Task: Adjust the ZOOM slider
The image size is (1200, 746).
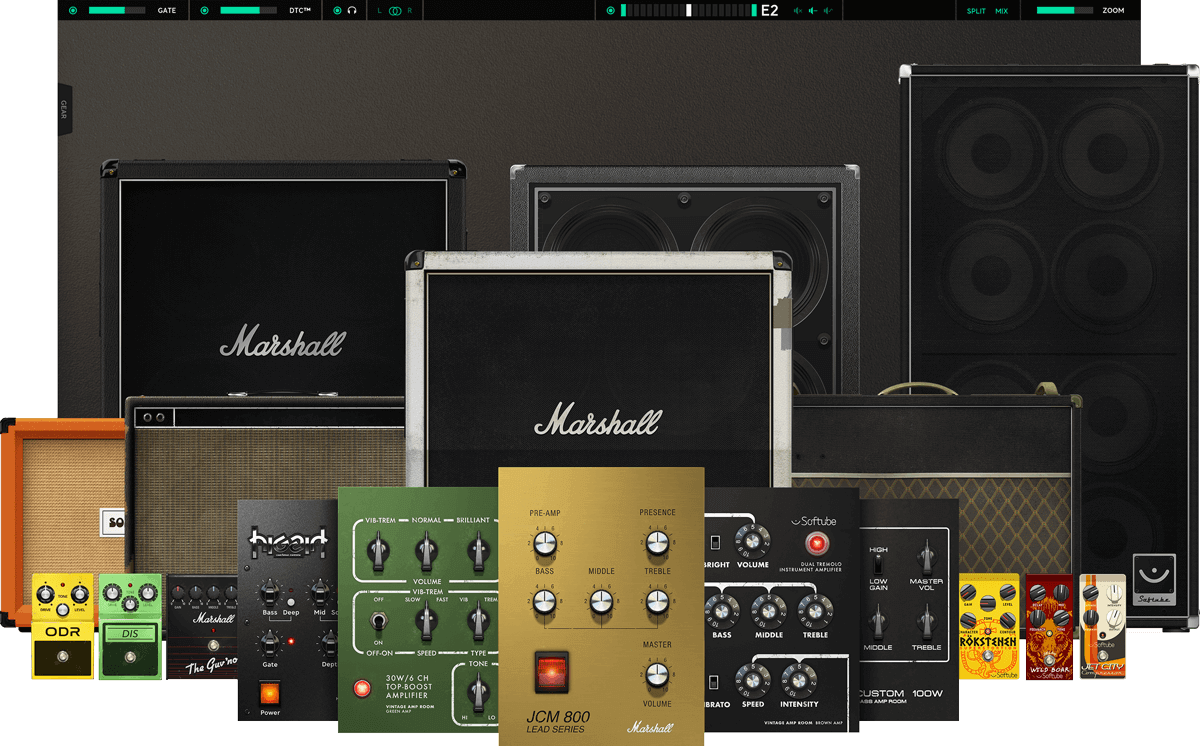Action: pyautogui.click(x=1064, y=10)
